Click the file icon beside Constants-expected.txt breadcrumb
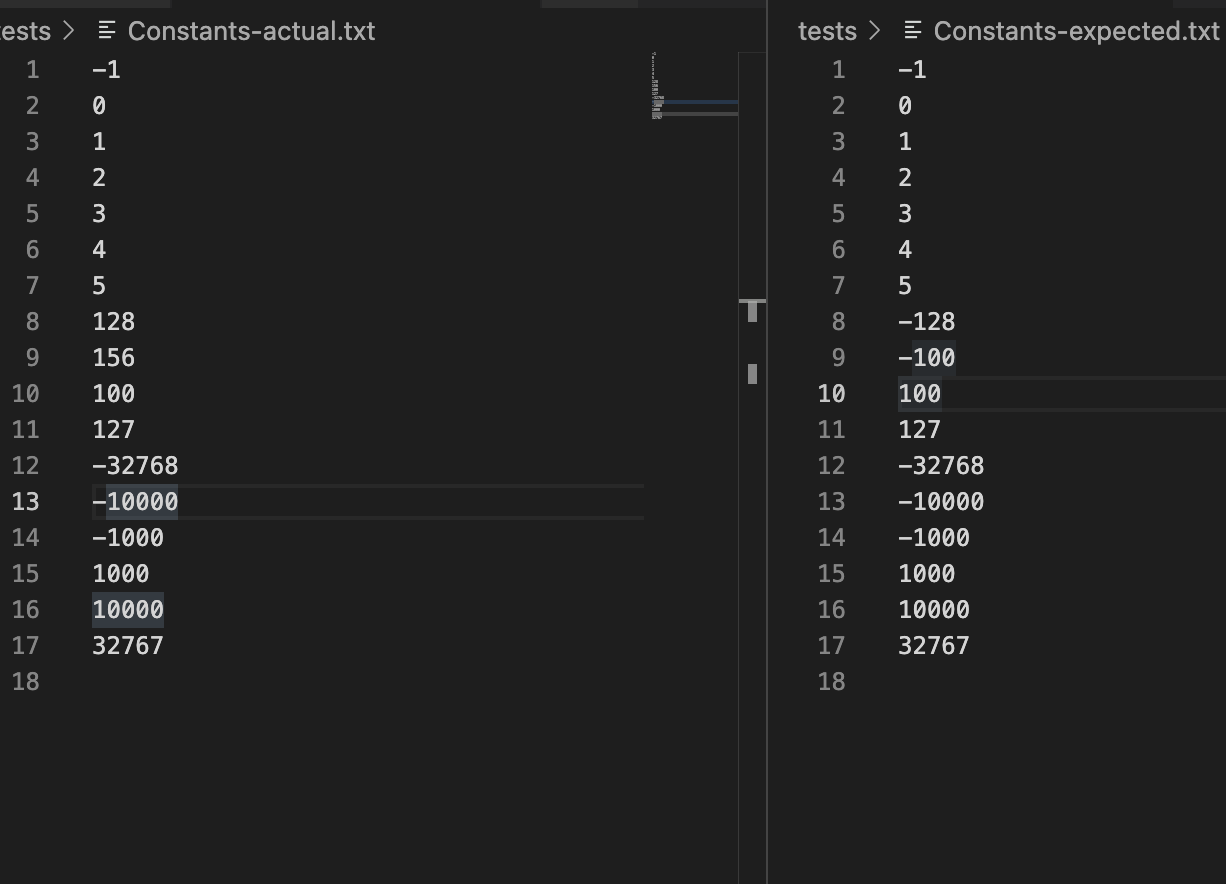Screen dimensions: 1226x884 [x=912, y=31]
